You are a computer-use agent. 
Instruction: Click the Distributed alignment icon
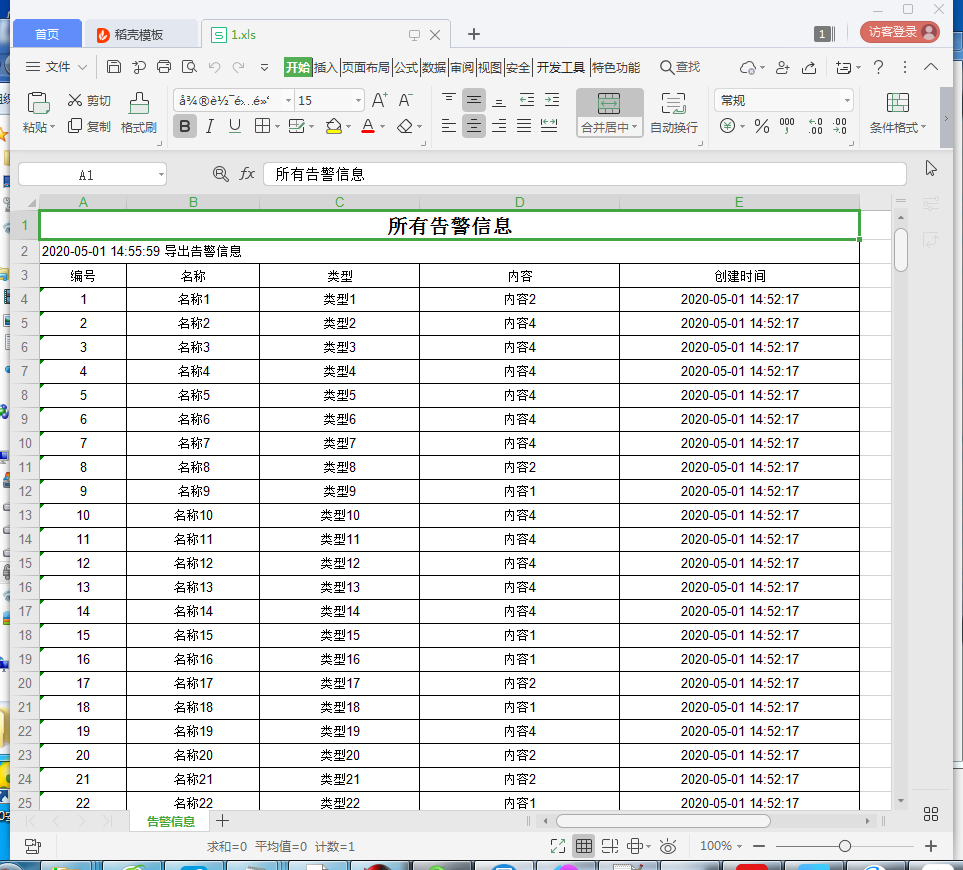point(548,126)
